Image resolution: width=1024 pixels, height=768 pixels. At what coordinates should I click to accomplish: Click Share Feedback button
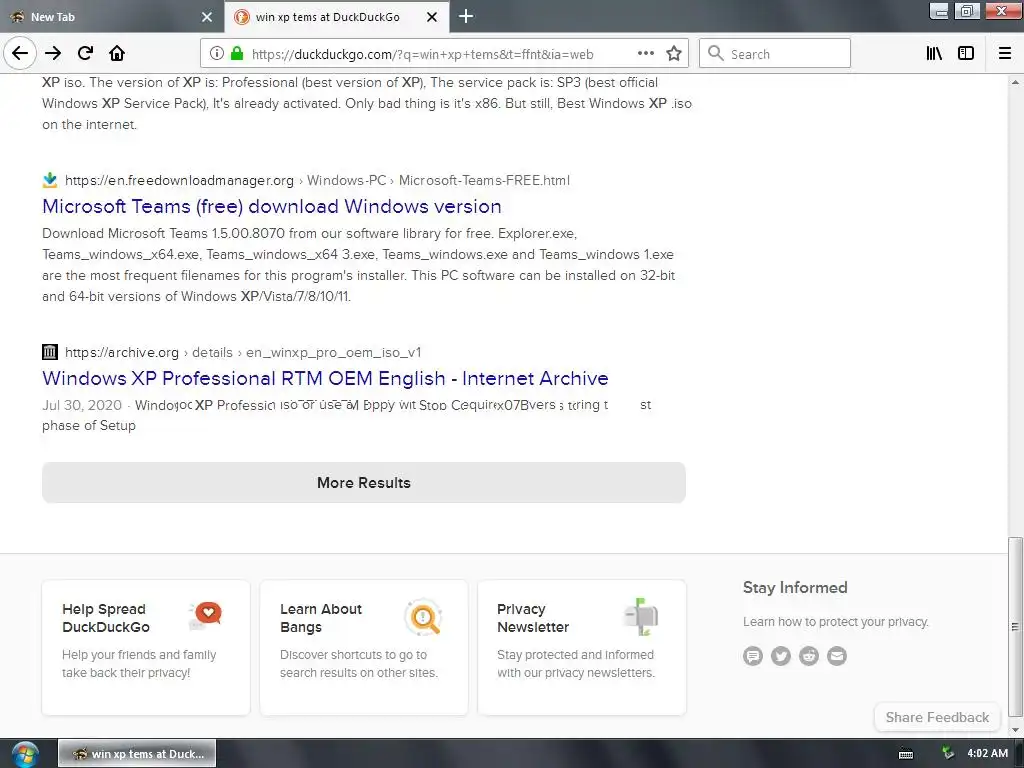pyautogui.click(x=937, y=717)
